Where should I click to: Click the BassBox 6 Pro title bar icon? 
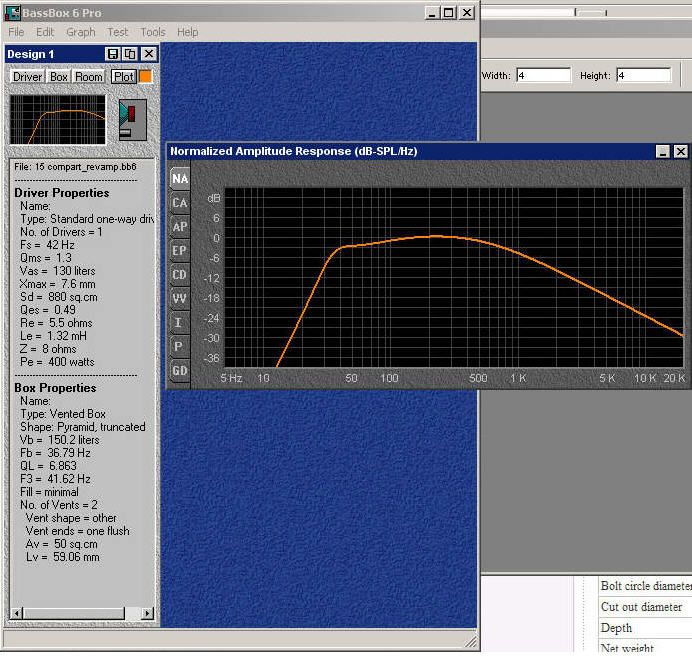click(x=10, y=12)
